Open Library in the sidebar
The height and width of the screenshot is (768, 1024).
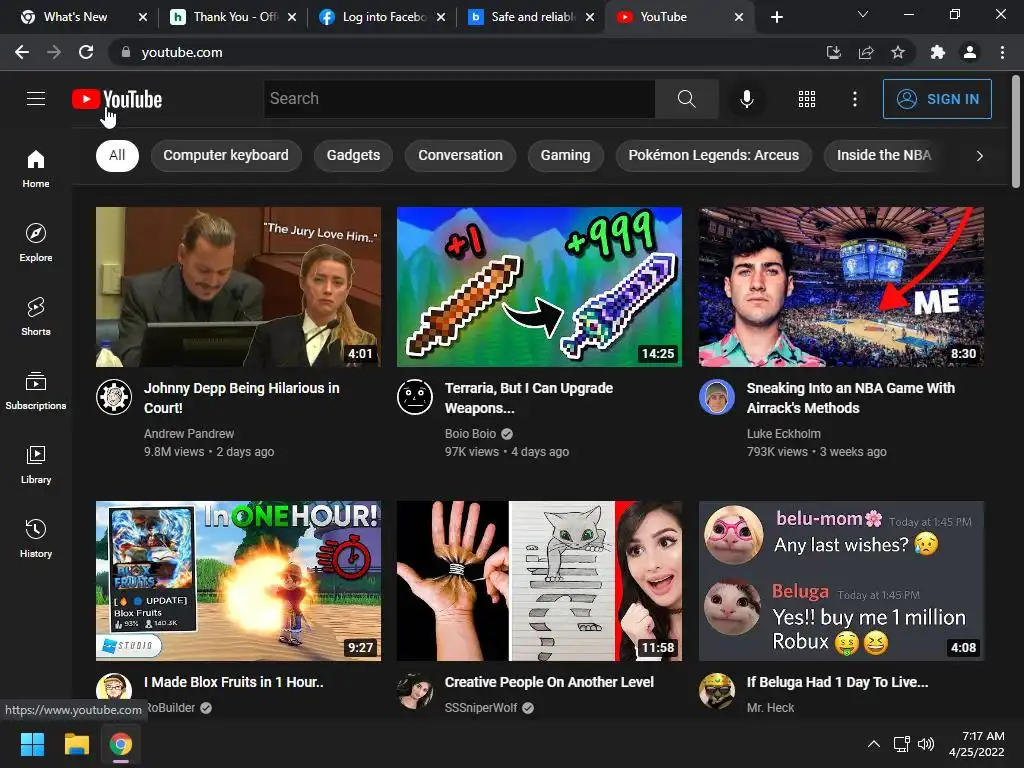point(36,464)
